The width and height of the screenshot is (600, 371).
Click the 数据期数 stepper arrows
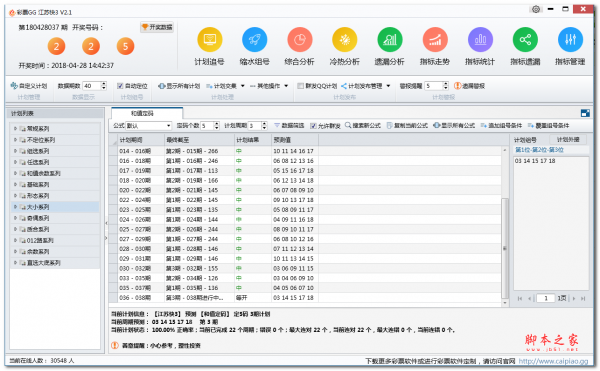[104, 86]
